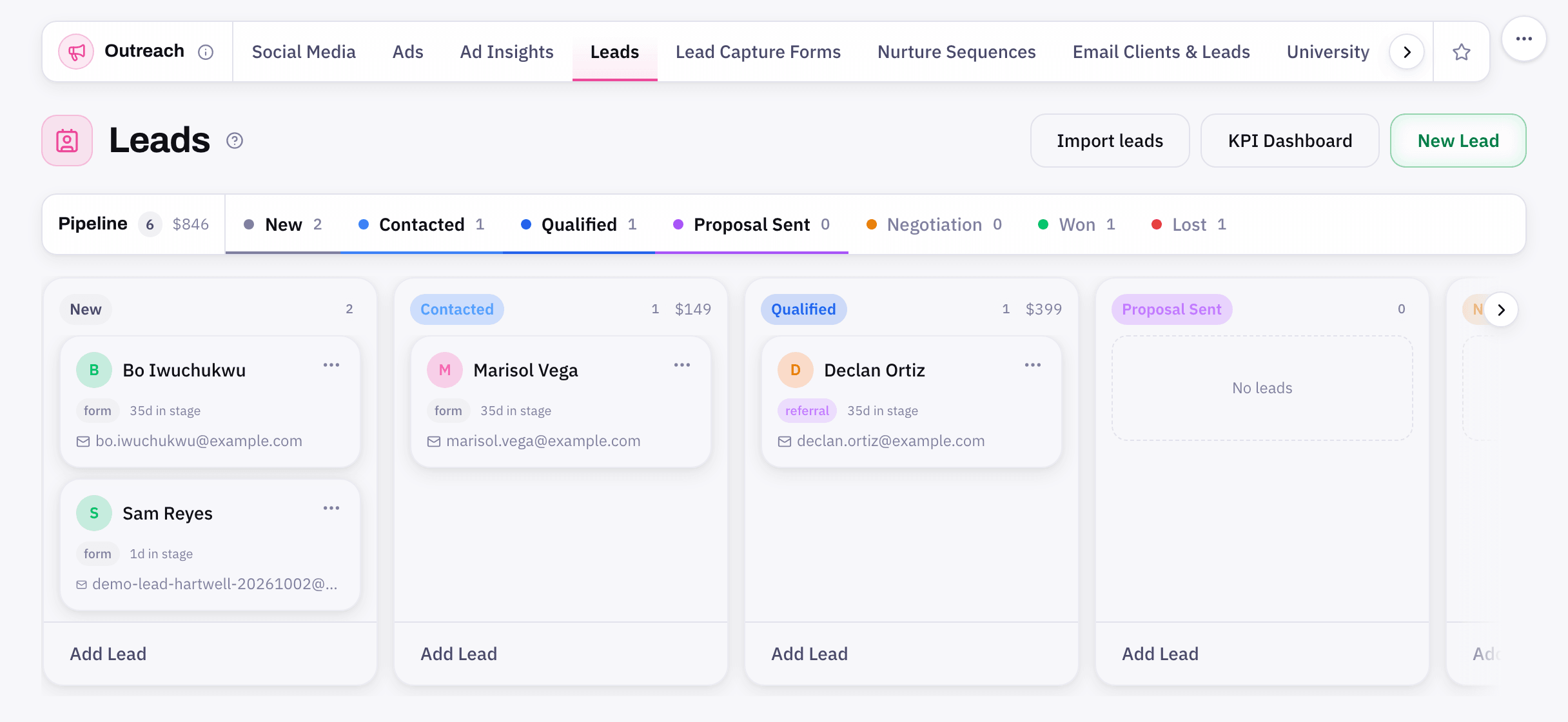
Task: Show more navigation tabs with chevron arrow
Action: [1407, 52]
